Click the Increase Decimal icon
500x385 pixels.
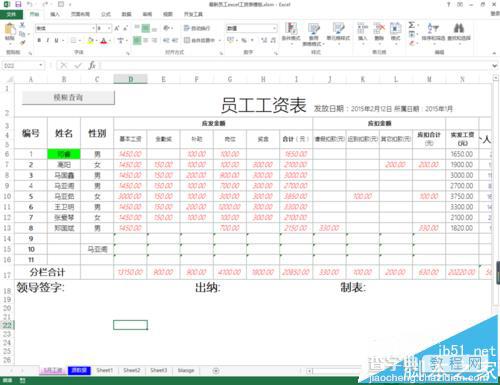click(x=264, y=40)
